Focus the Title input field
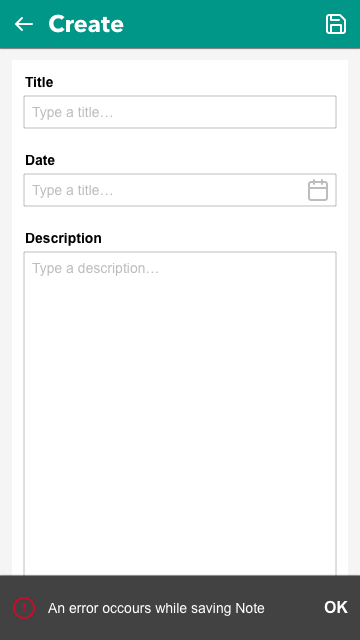 180,112
